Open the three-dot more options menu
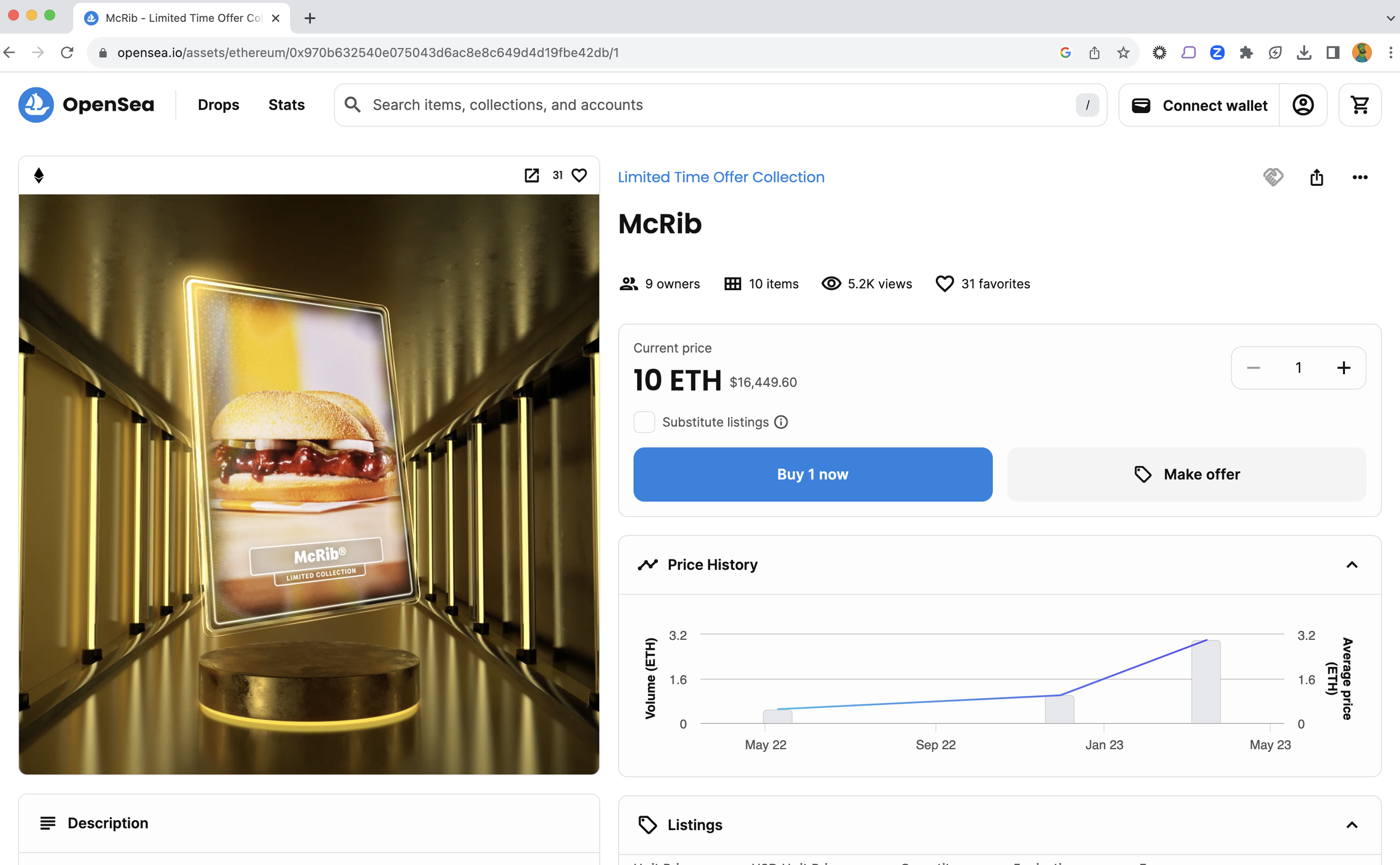The width and height of the screenshot is (1400, 865). (x=1359, y=177)
